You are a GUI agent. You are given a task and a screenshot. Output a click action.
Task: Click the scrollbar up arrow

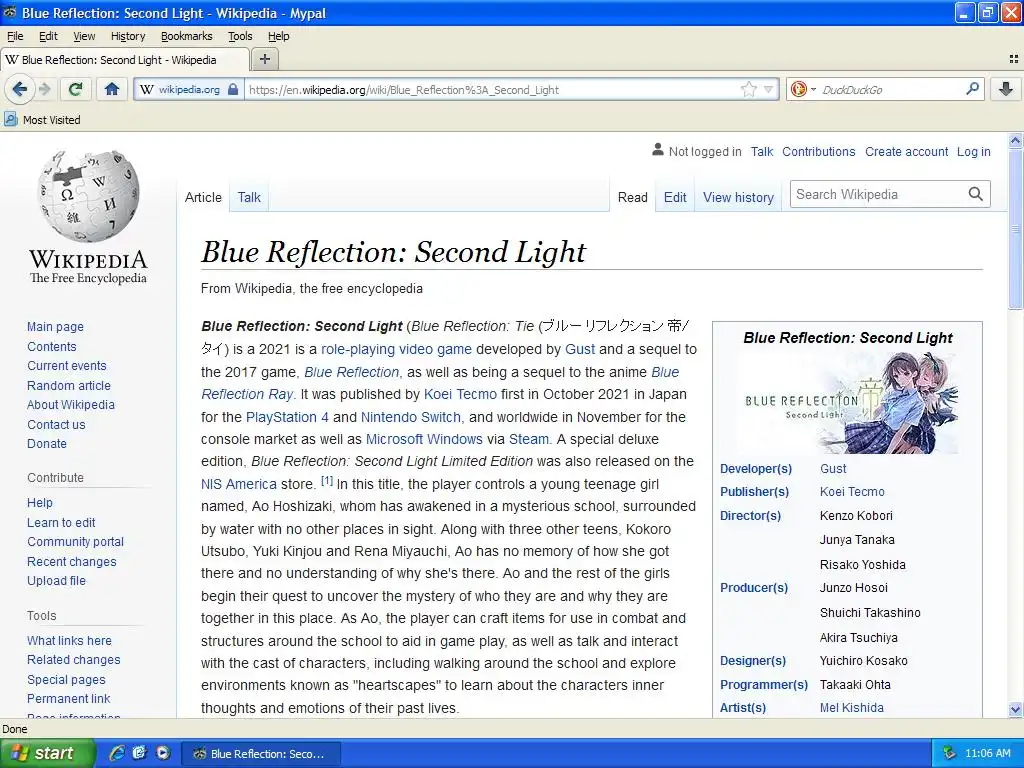[1015, 140]
